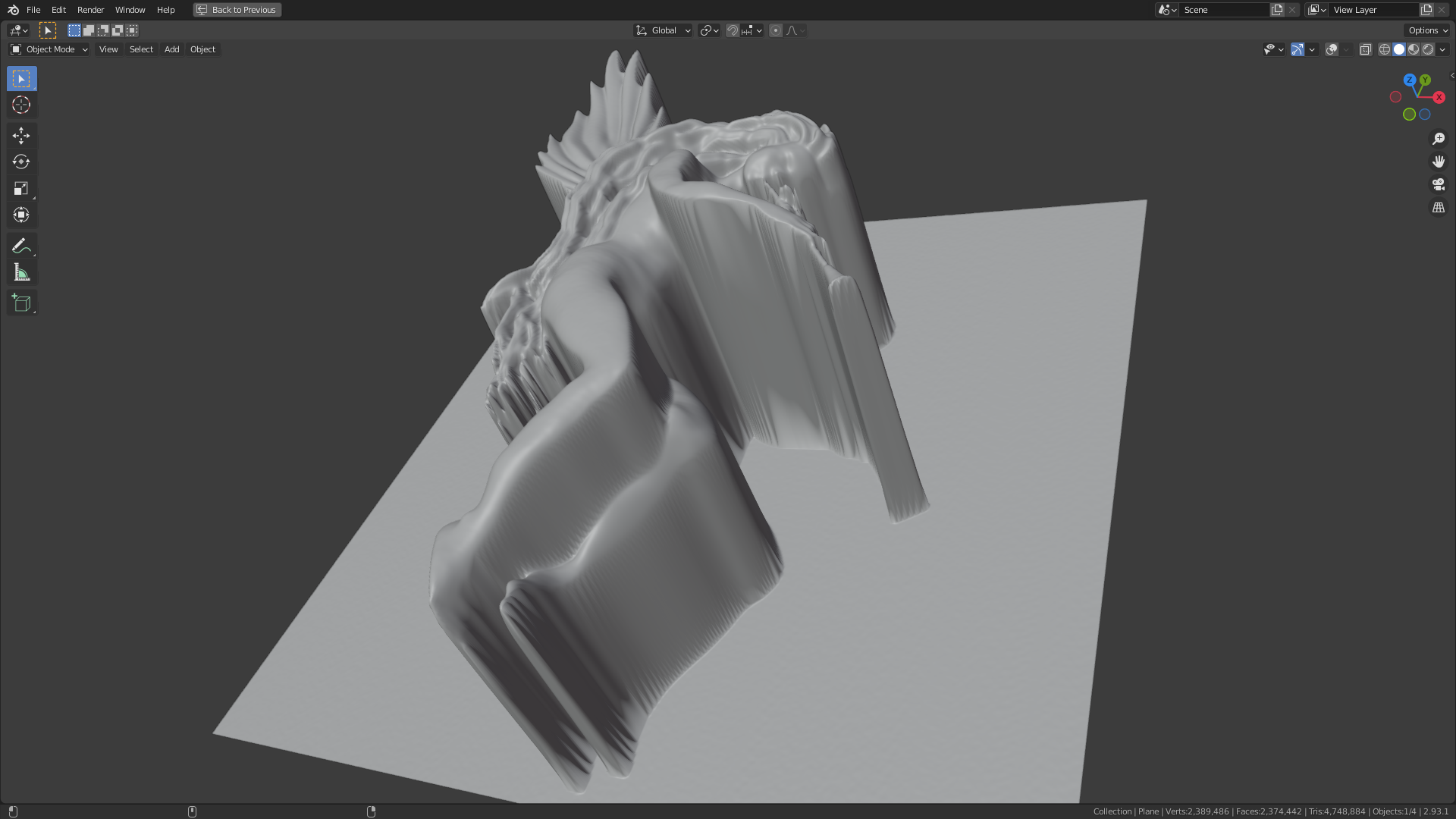This screenshot has height=819, width=1456.
Task: Open the Add menu in viewport header
Action: 172,49
